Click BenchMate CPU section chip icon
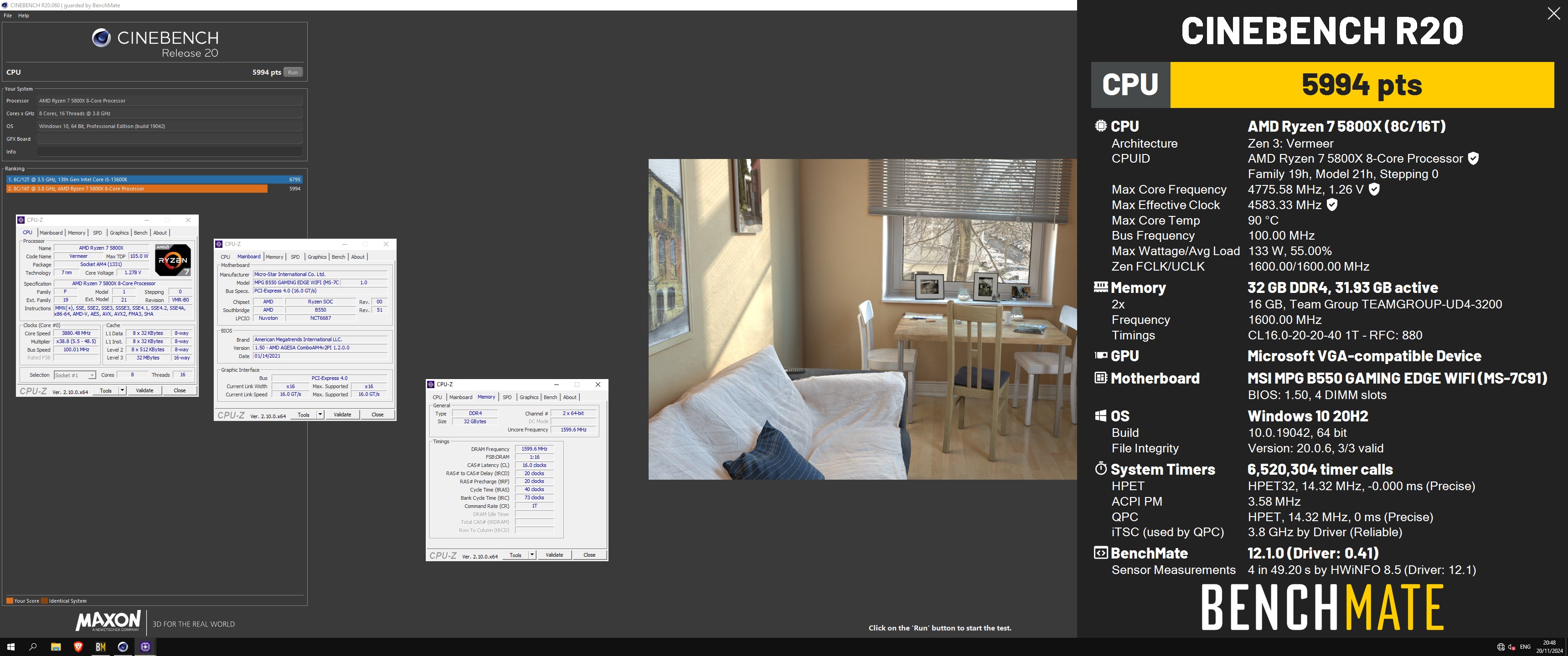This screenshot has width=1568, height=656. (x=1100, y=126)
